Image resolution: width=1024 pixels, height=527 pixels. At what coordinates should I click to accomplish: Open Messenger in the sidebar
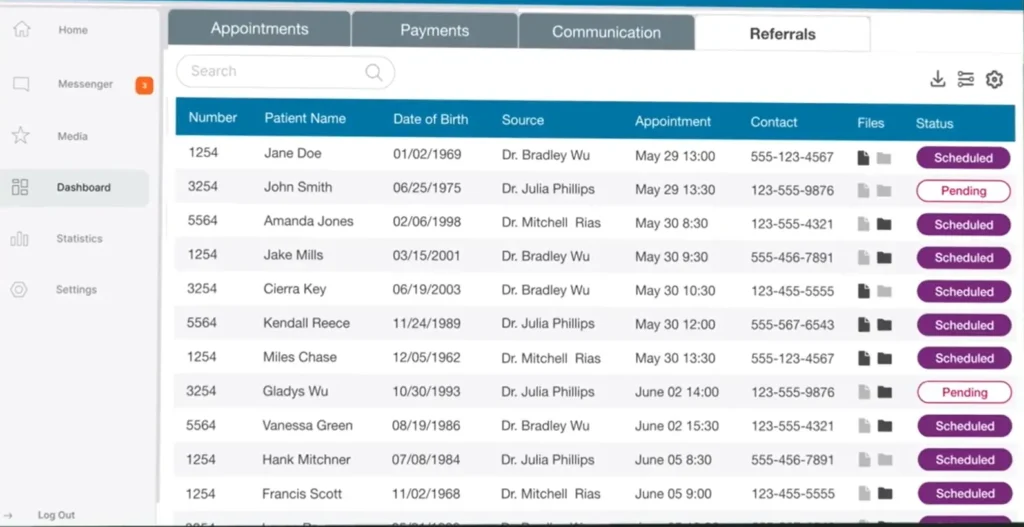click(x=86, y=84)
